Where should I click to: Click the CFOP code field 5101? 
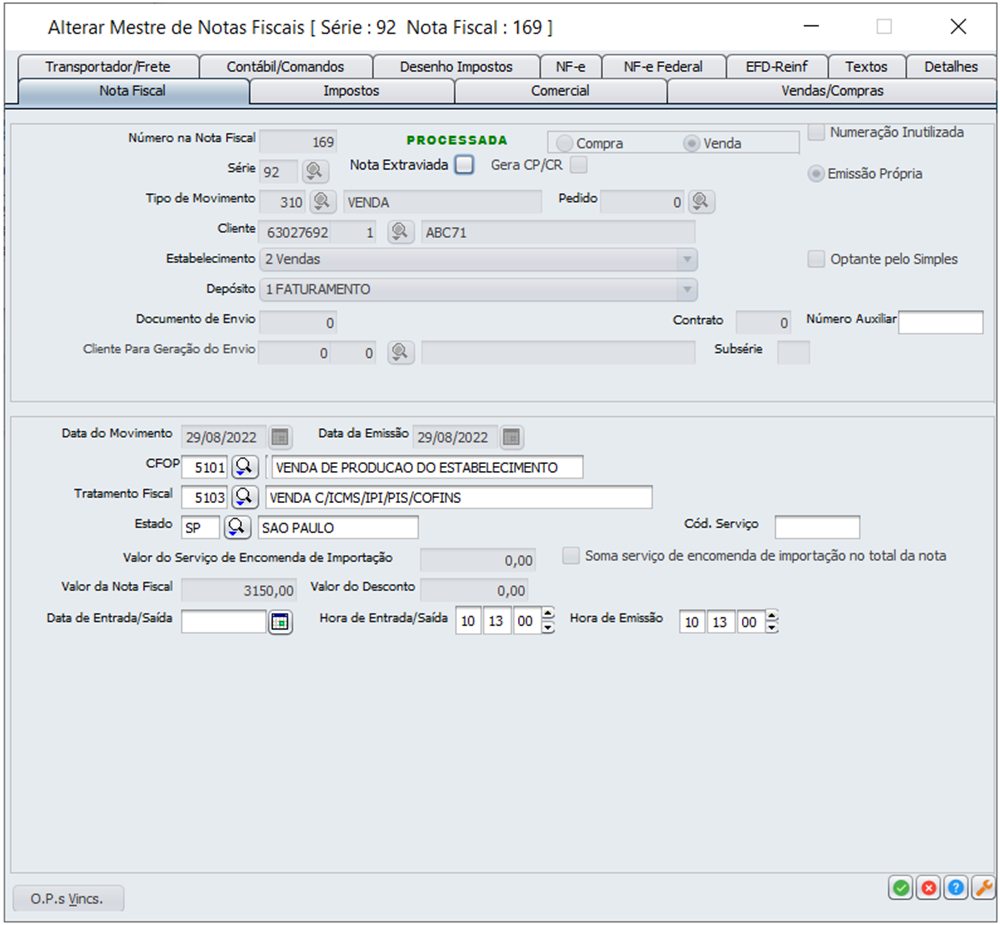[x=205, y=468]
